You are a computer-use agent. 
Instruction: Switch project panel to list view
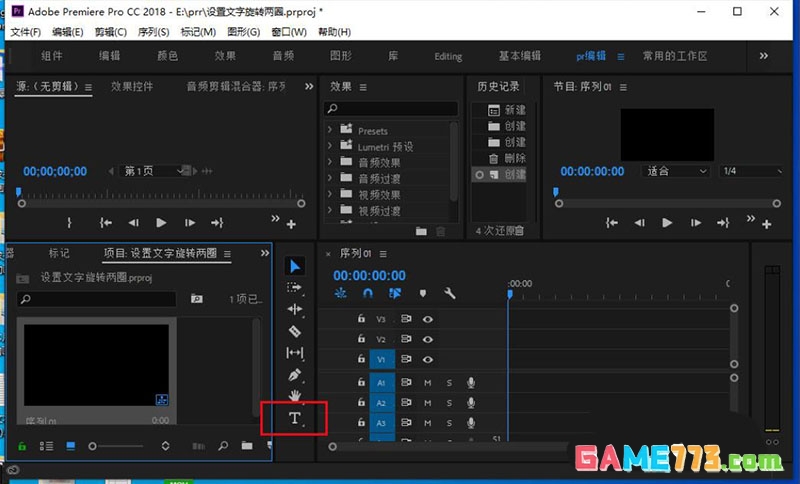click(46, 446)
